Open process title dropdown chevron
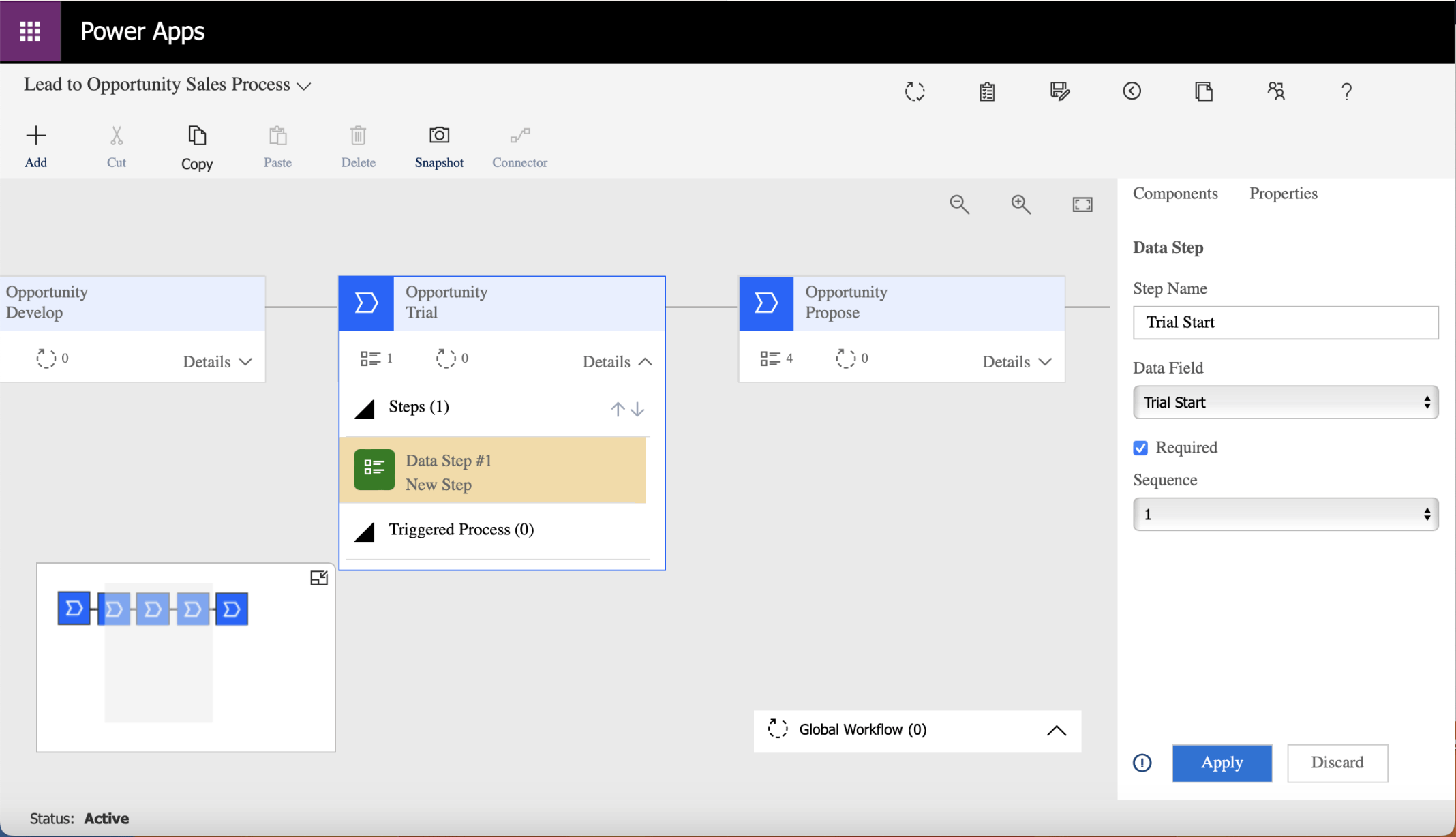Viewport: 1456px width, 837px height. point(304,86)
